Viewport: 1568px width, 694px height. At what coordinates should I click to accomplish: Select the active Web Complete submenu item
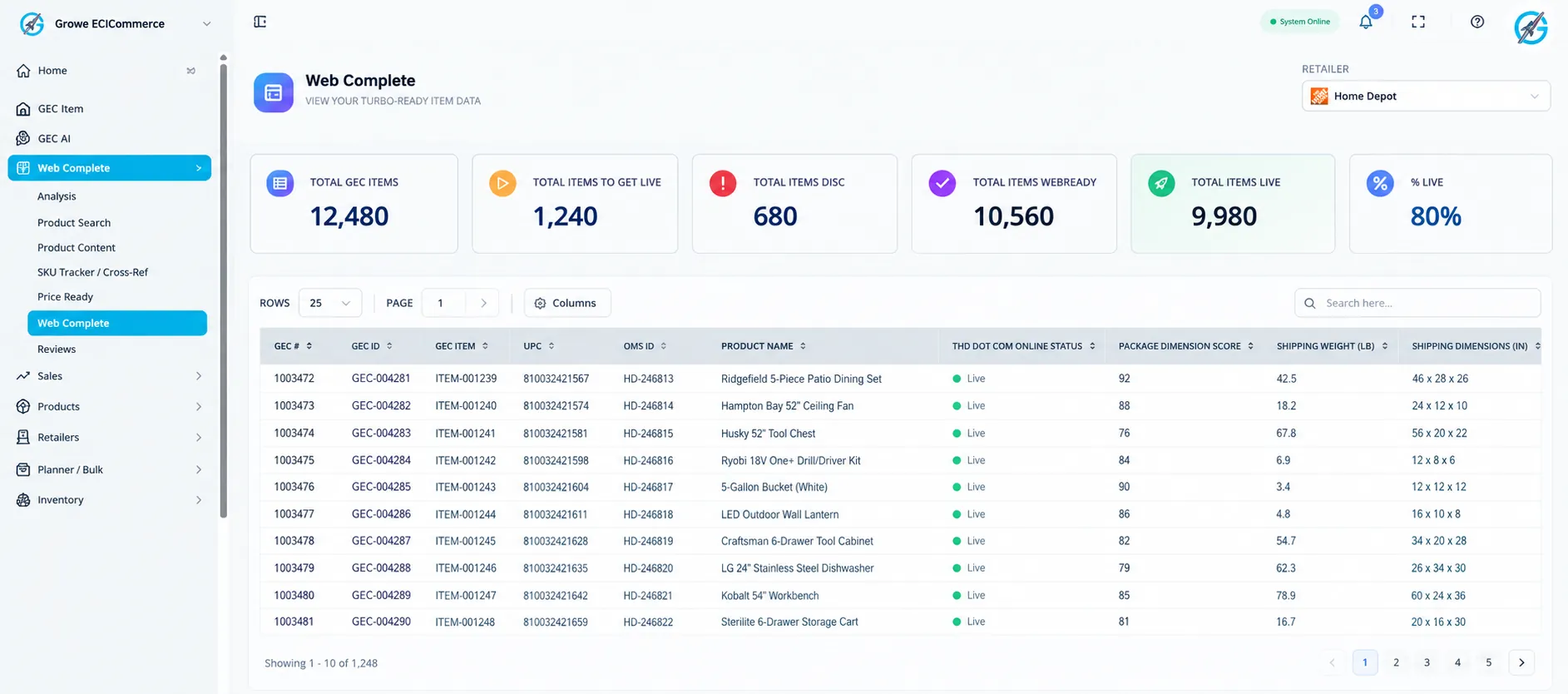[117, 323]
